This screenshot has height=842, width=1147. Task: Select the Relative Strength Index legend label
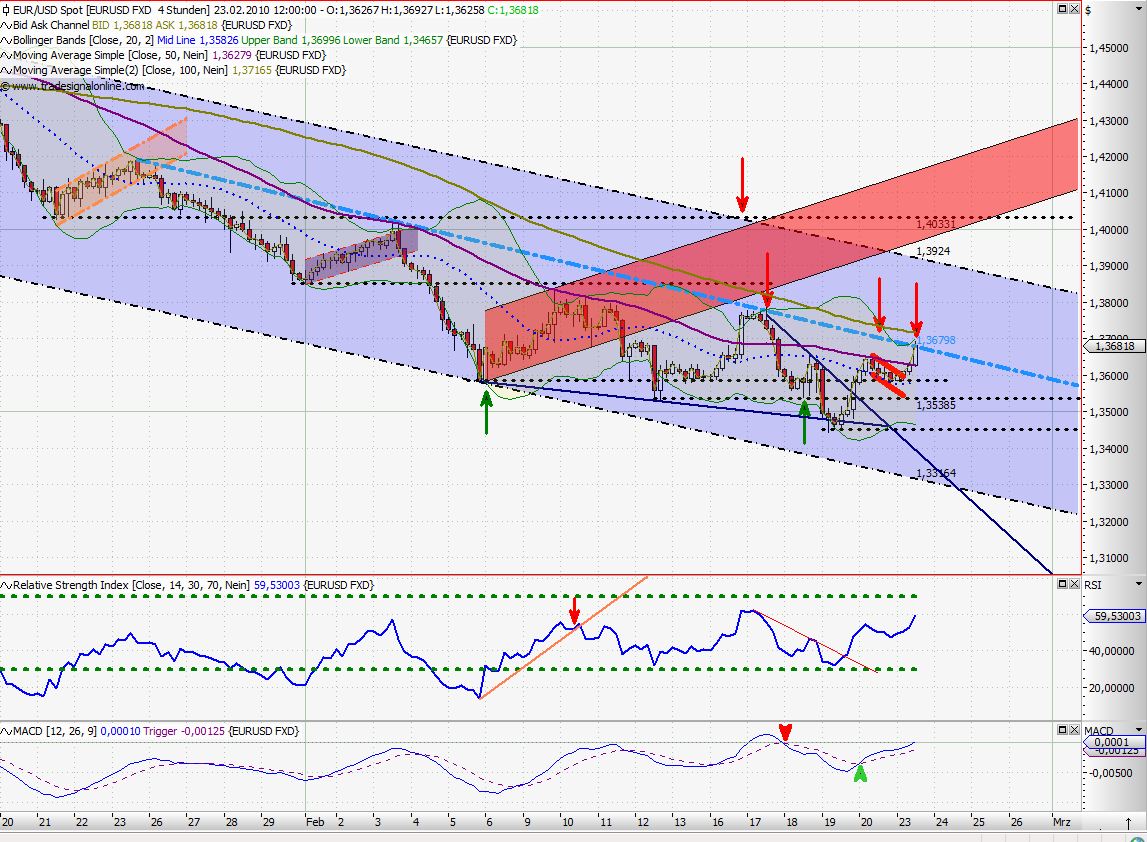coord(193,585)
